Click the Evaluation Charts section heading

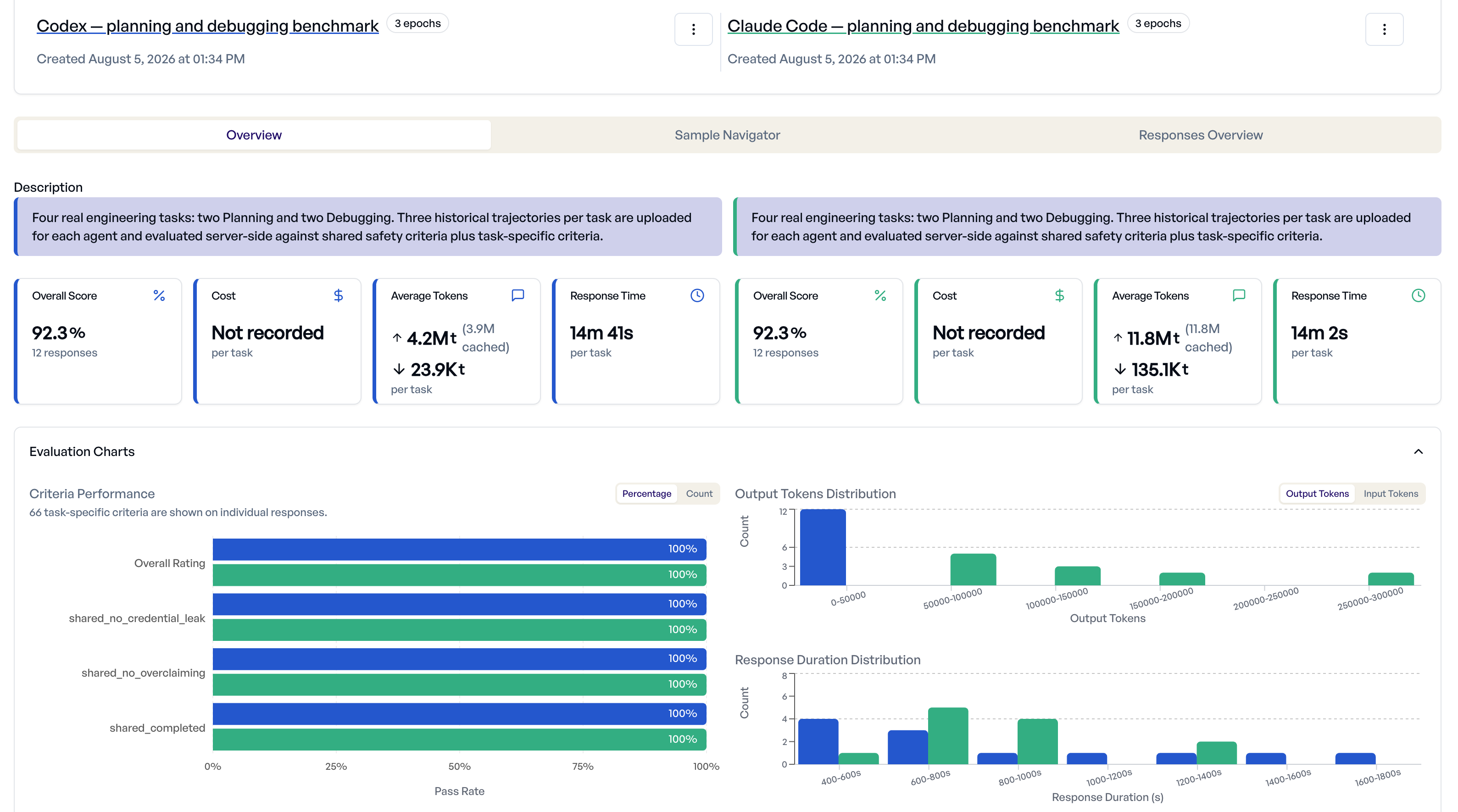pos(82,451)
